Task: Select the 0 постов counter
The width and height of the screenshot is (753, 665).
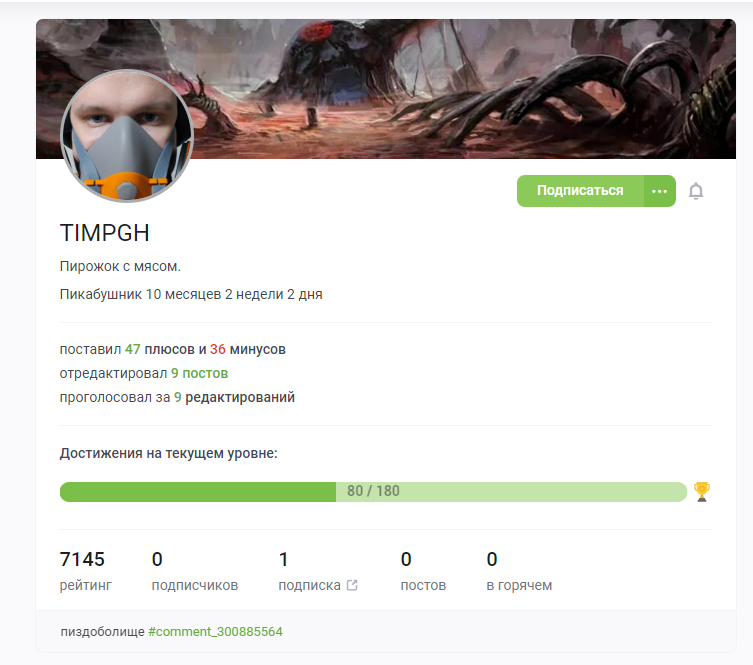Action: coord(423,570)
